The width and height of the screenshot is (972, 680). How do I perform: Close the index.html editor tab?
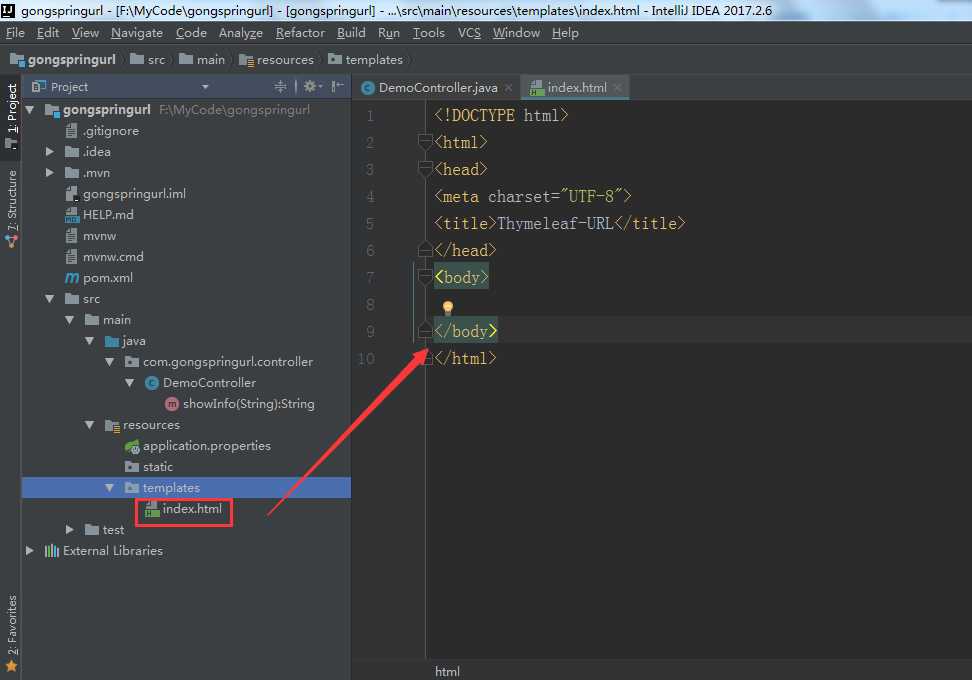617,88
